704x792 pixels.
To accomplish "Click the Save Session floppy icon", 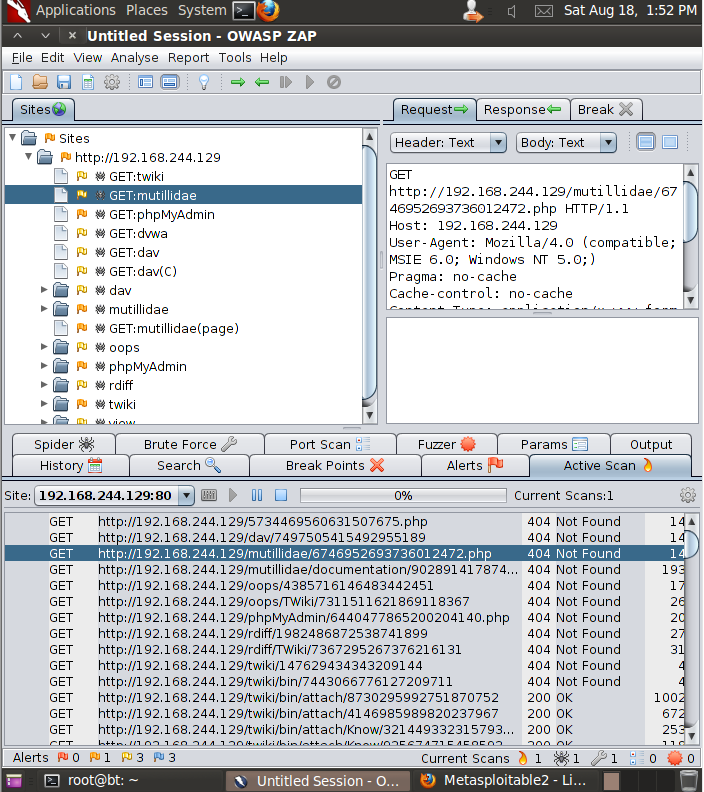I will [64, 82].
